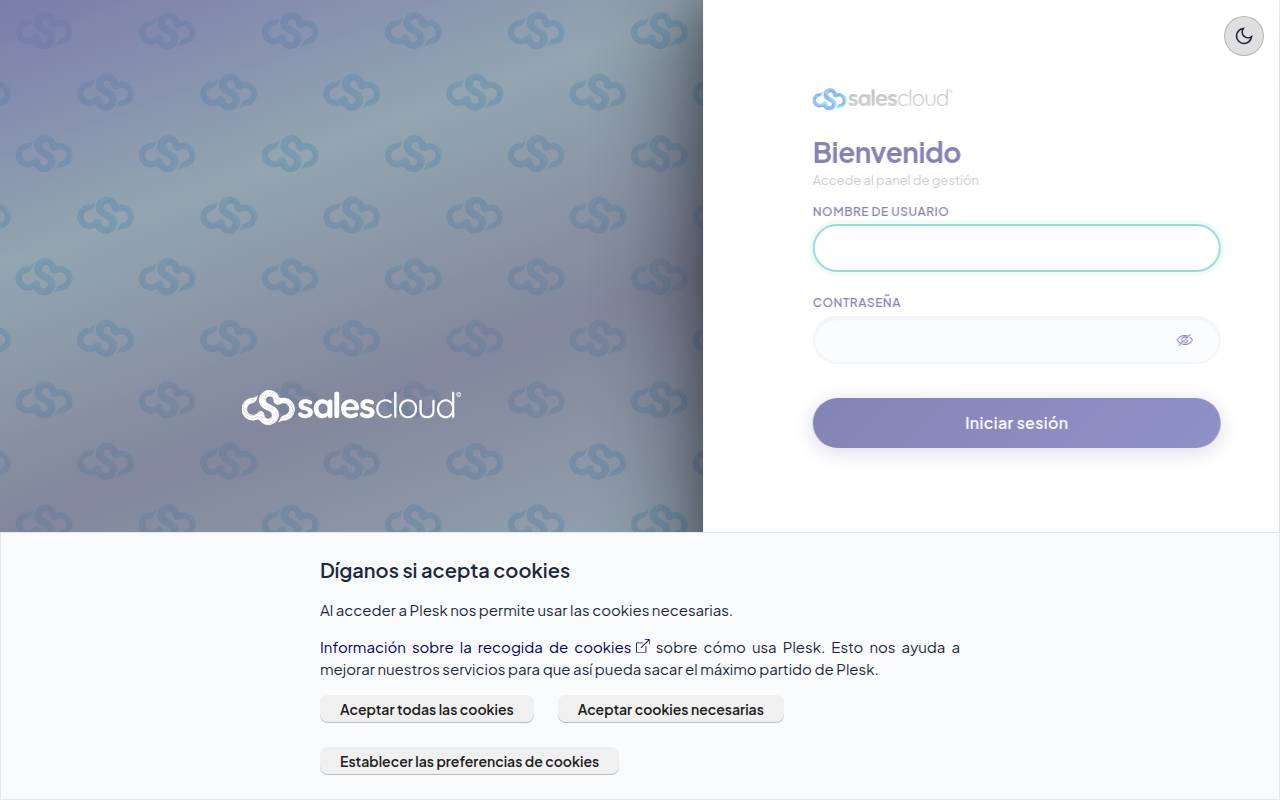The image size is (1280, 800).
Task: Click the external-link icon beside cookies info
Action: click(643, 646)
